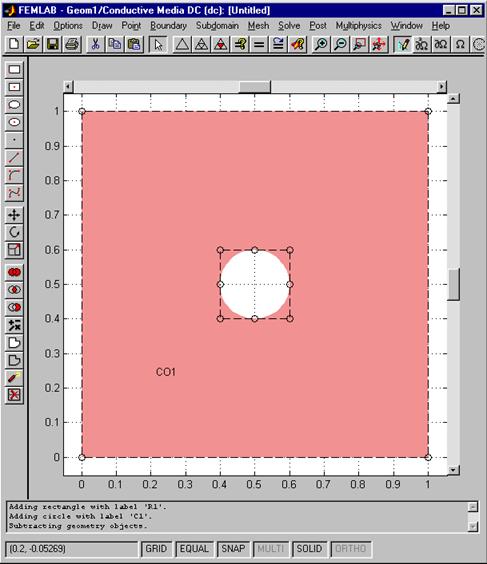Screen dimensions: 487x564
Task: Click the horizontal scrollbar right arrow
Action: [x=442, y=87]
